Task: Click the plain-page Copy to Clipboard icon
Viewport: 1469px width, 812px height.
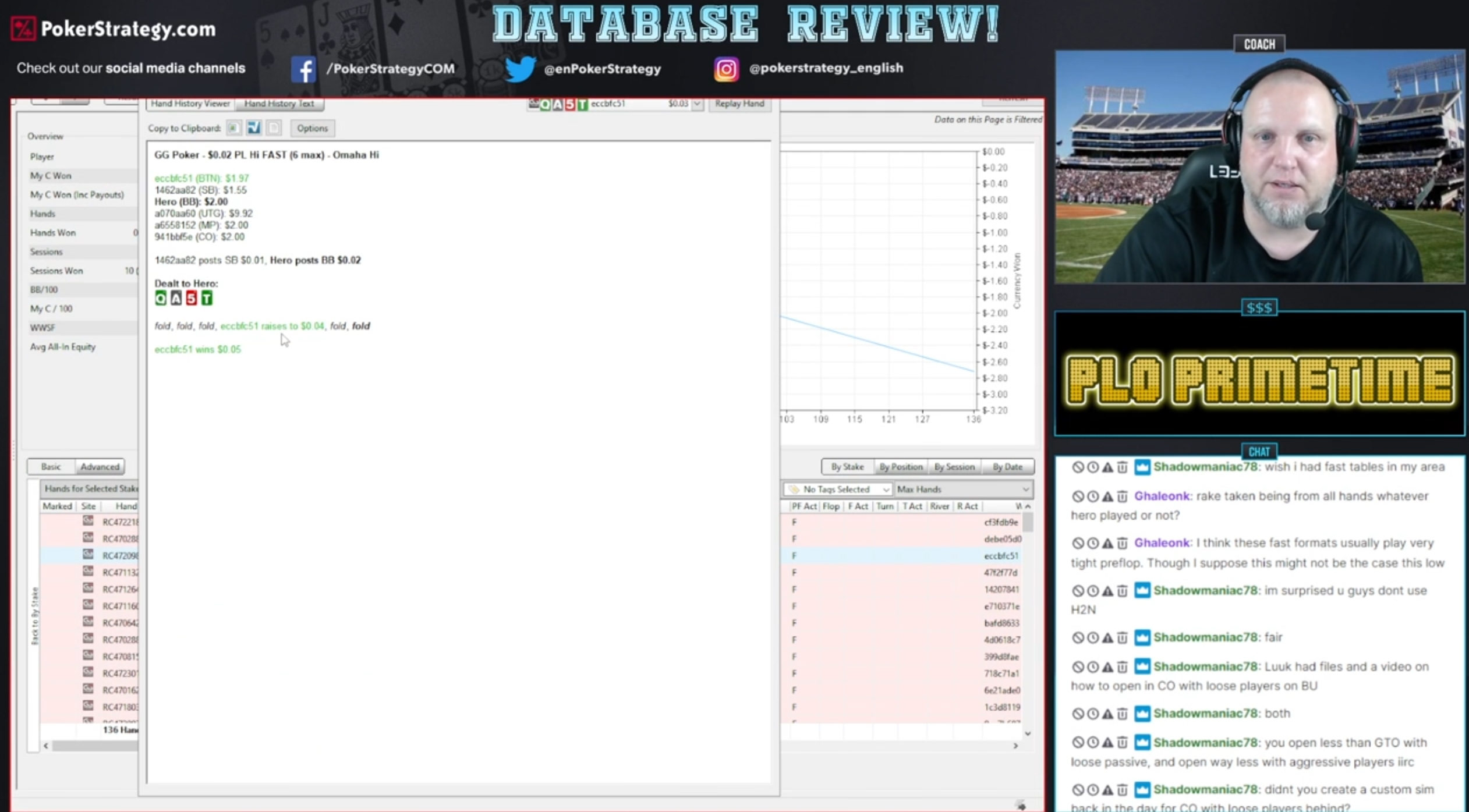Action: pyautogui.click(x=274, y=128)
